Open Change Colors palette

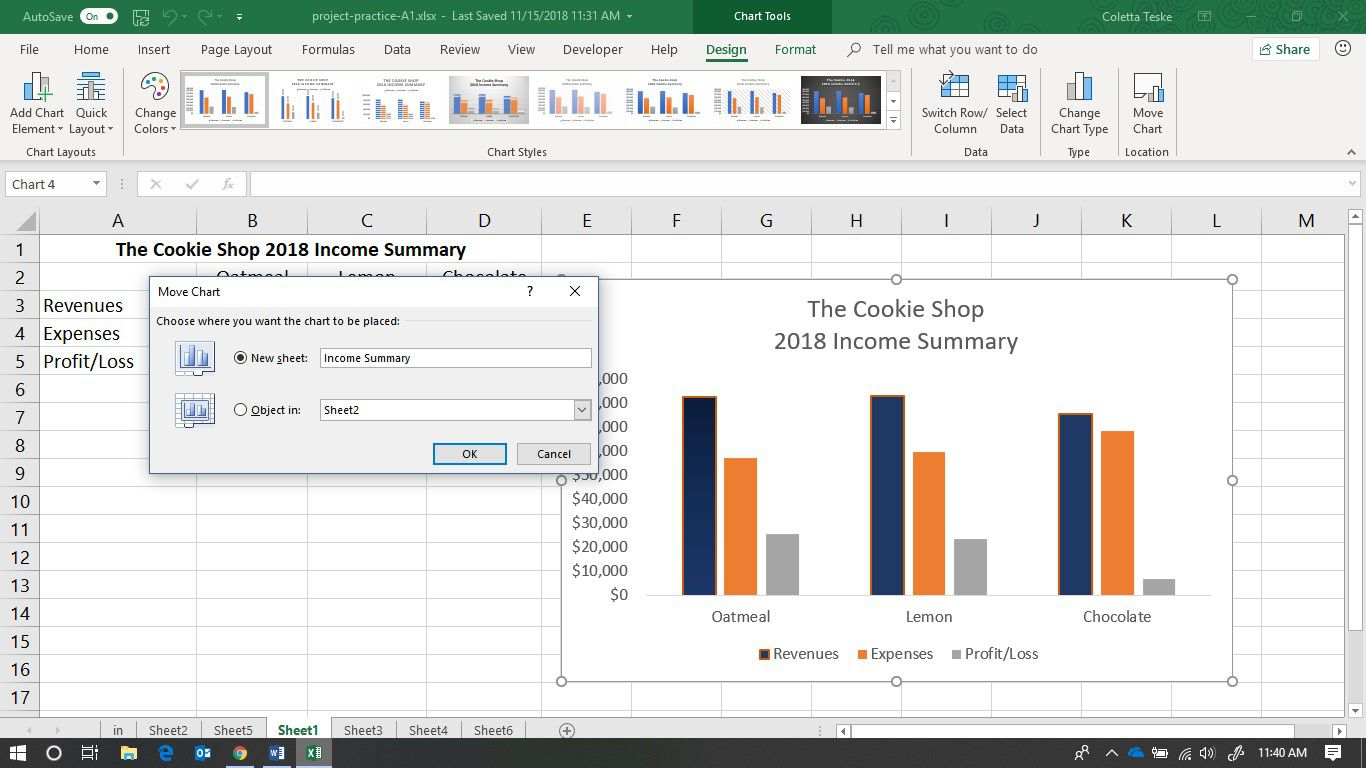155,104
